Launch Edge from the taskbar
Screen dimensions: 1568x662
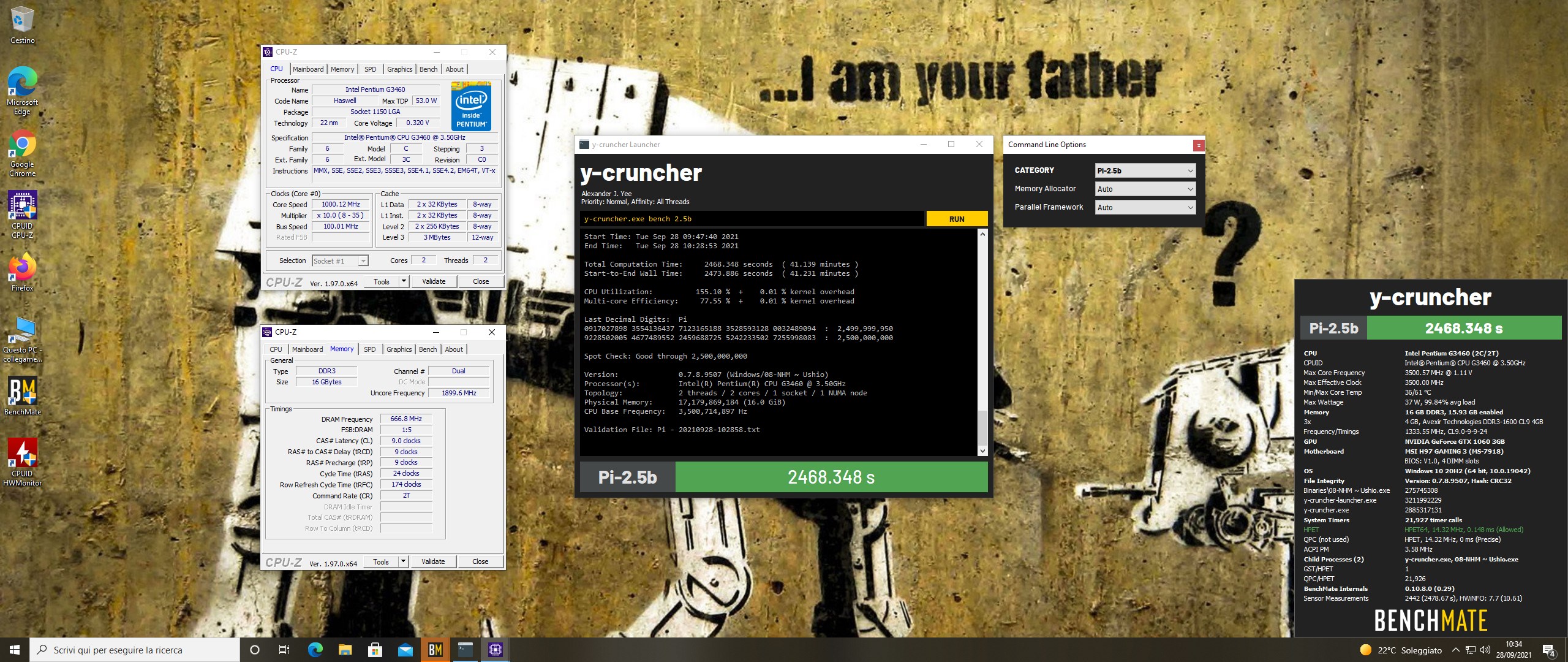pyautogui.click(x=315, y=650)
